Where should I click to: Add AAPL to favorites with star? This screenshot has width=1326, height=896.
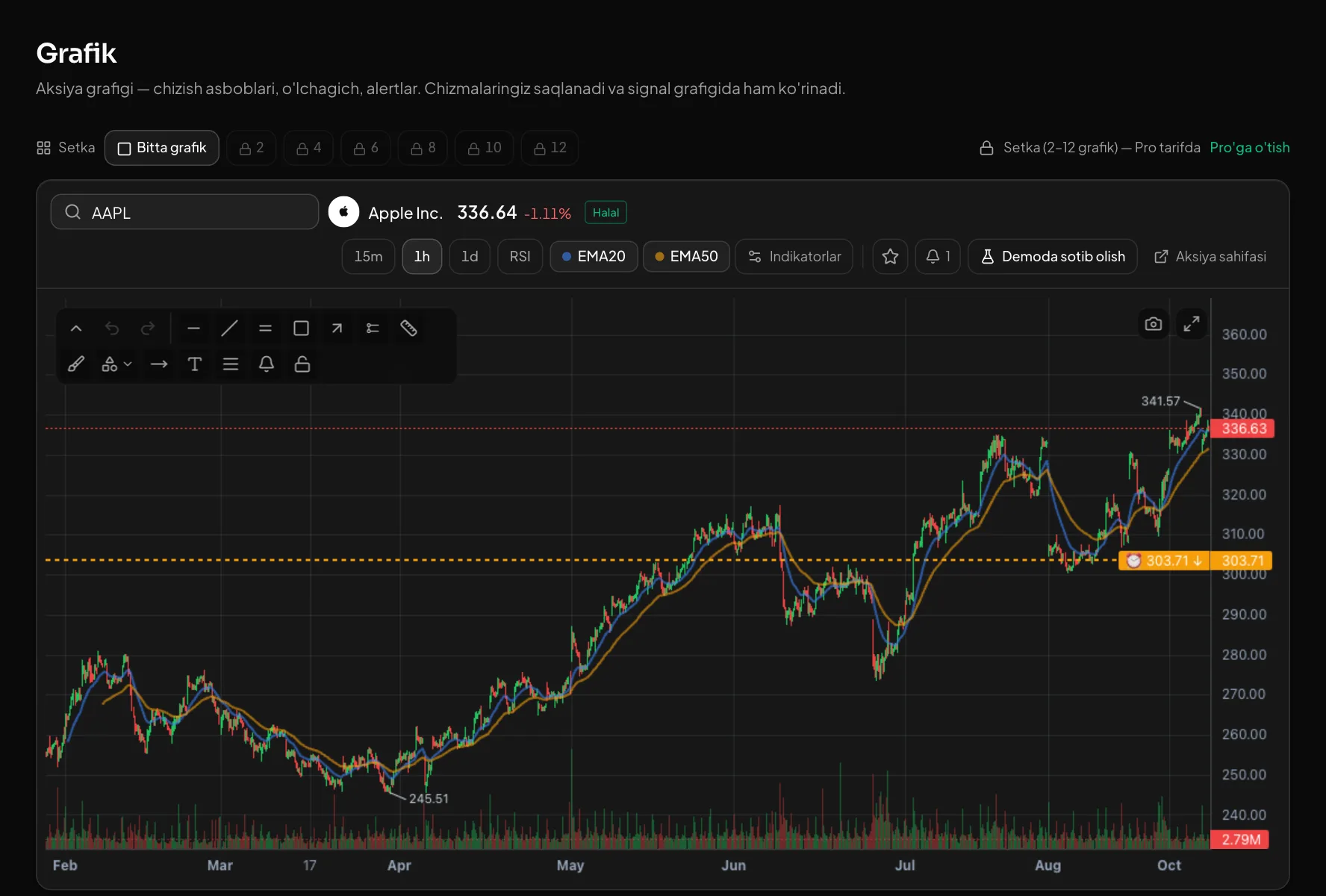click(890, 257)
